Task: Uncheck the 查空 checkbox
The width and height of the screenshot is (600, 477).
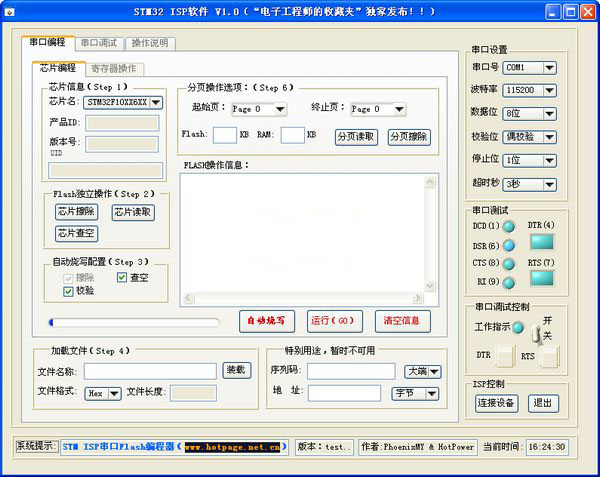Action: click(123, 277)
